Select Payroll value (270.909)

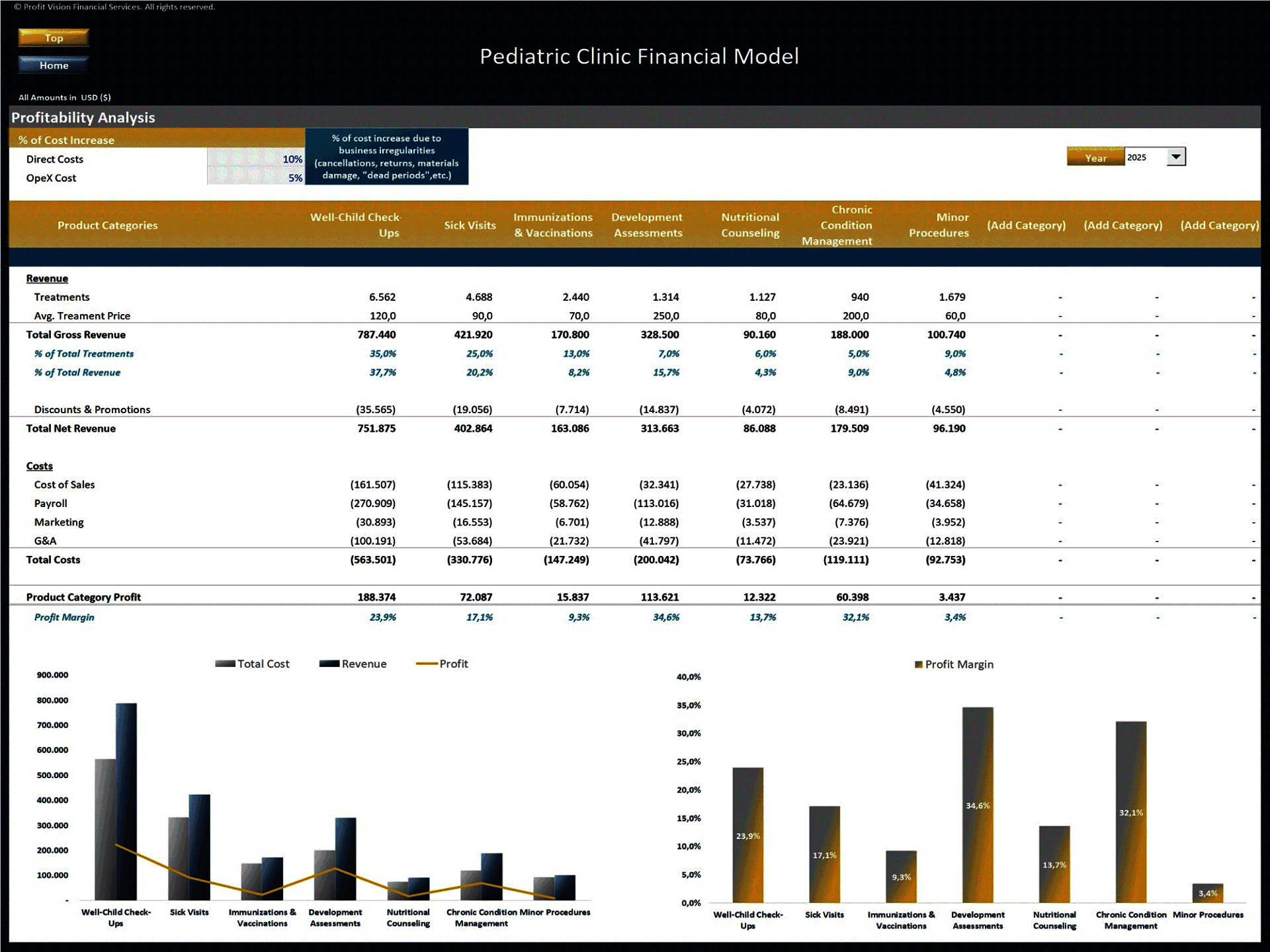pyautogui.click(x=372, y=503)
